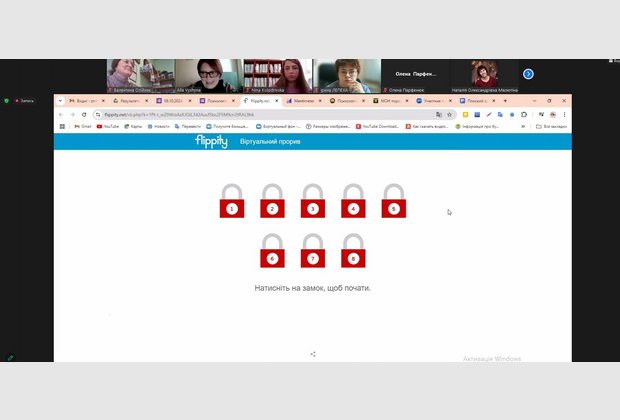
Task: Close the Flippity.net tab
Action: click(276, 101)
